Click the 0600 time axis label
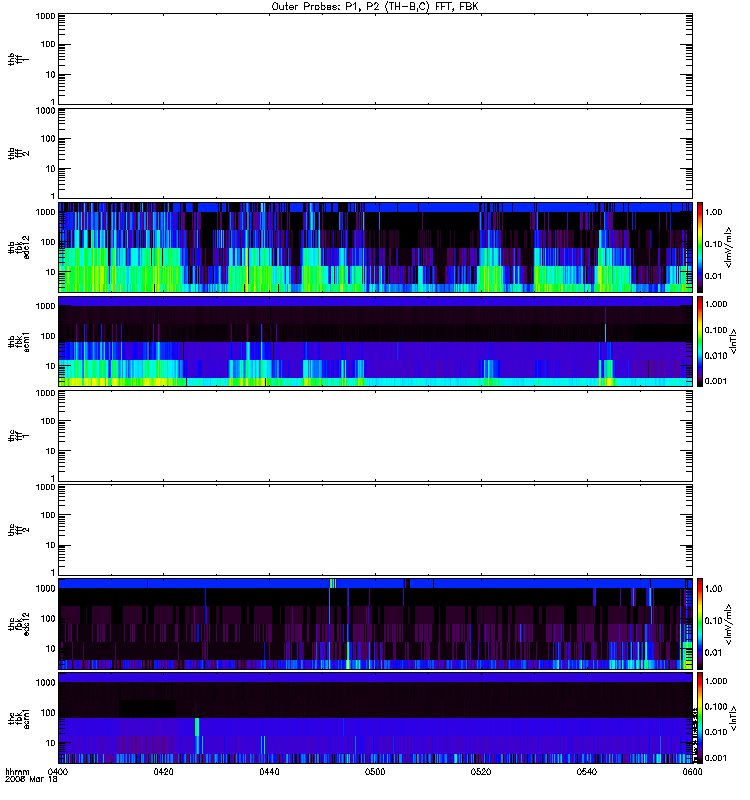 tap(692, 771)
